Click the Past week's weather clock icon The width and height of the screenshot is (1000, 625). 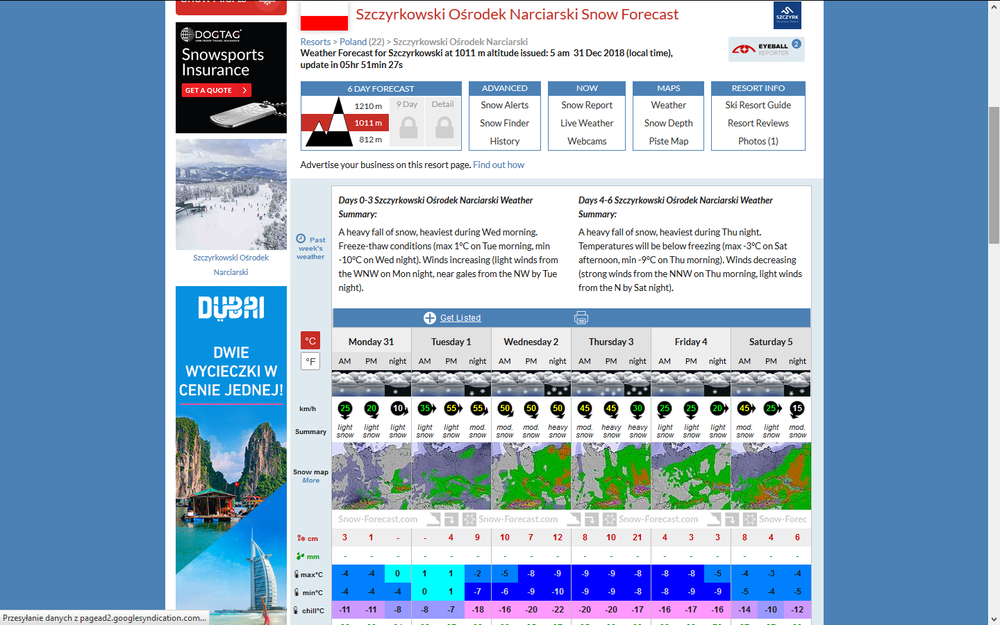[301, 238]
